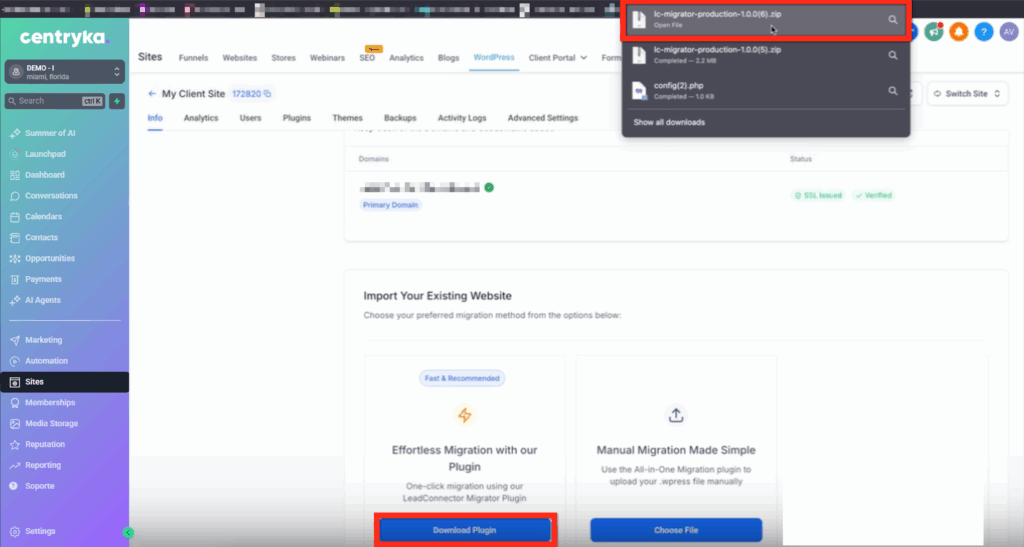This screenshot has width=1024, height=547.
Task: Switch to the Blogs tab
Action: 449,58
